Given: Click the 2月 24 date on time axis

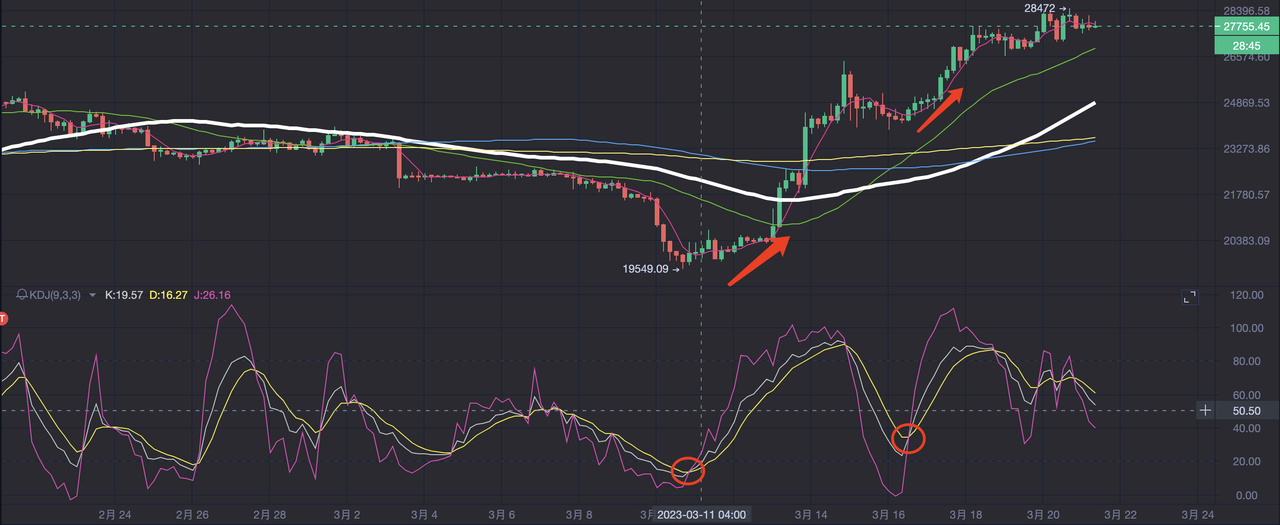Looking at the screenshot, I should click(114, 514).
